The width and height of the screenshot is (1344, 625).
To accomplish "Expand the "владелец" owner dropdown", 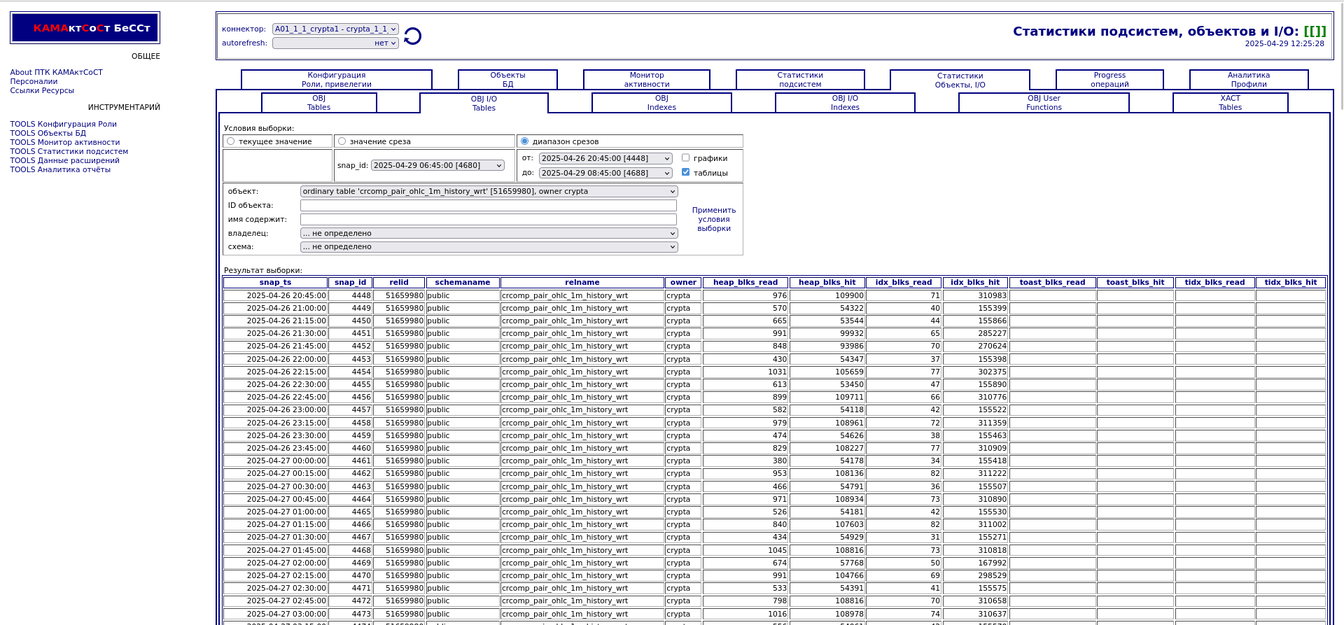I will point(488,233).
